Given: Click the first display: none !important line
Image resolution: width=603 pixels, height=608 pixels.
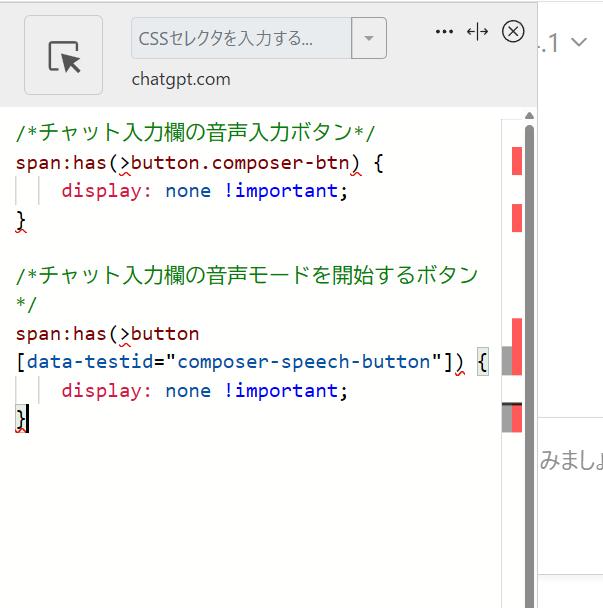Looking at the screenshot, I should tap(204, 191).
